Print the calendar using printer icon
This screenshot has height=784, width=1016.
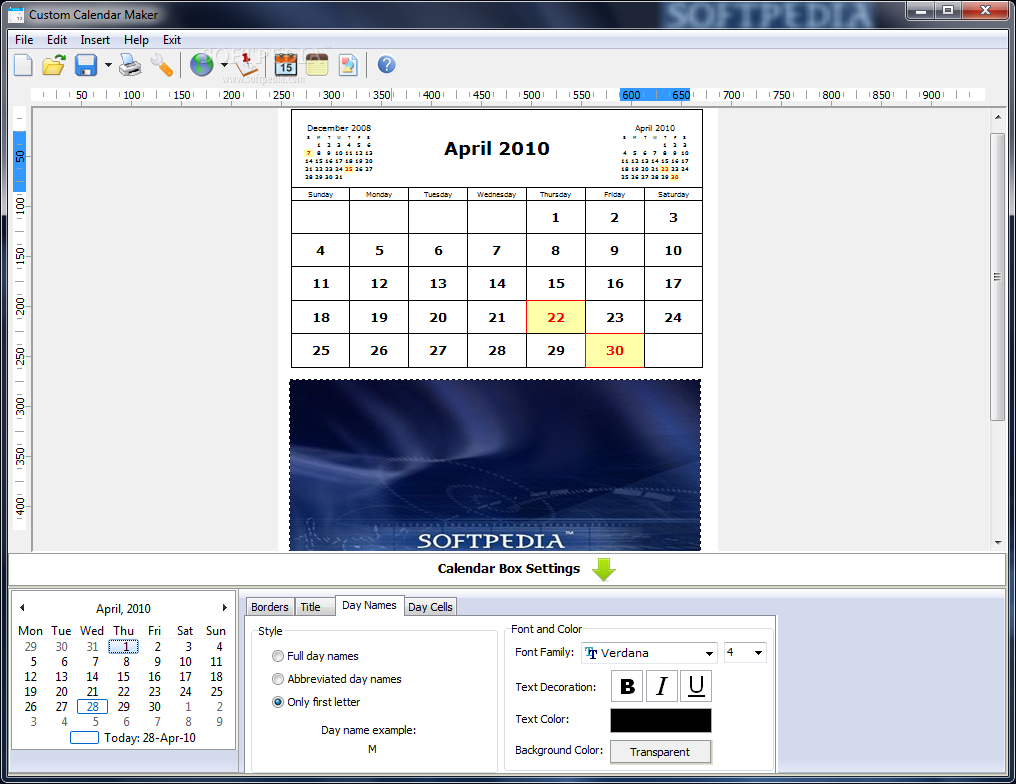[x=130, y=65]
